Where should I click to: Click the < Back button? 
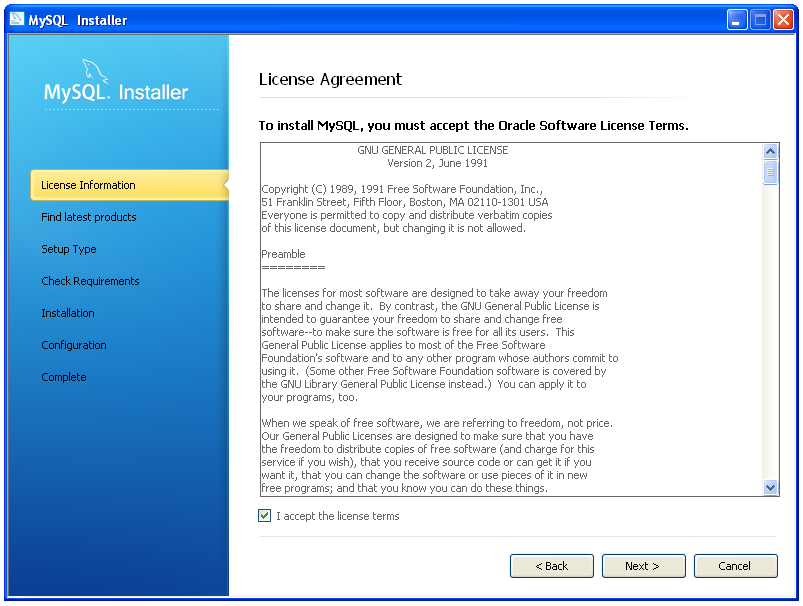(552, 566)
